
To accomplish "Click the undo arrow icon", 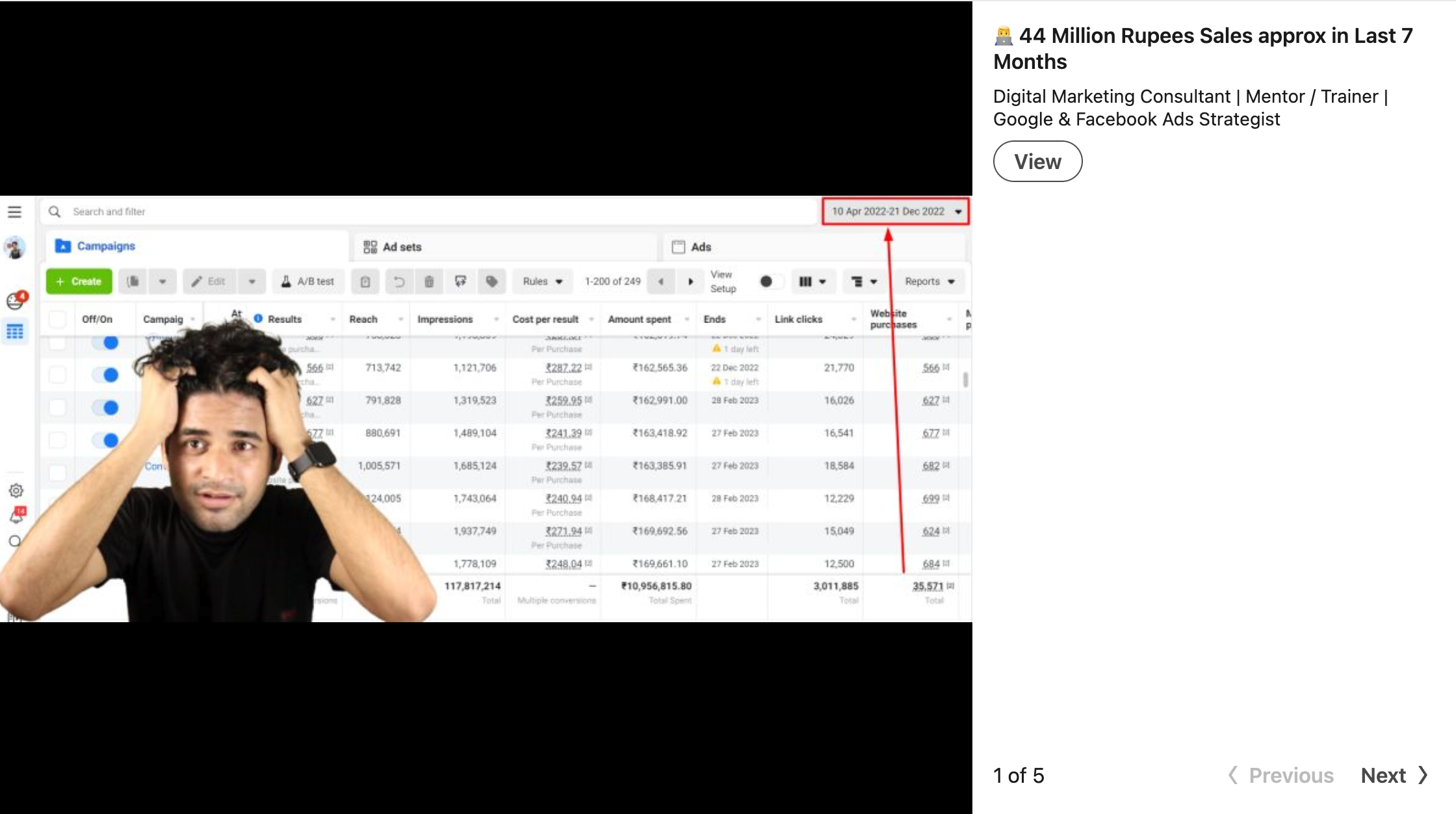I will 398,282.
